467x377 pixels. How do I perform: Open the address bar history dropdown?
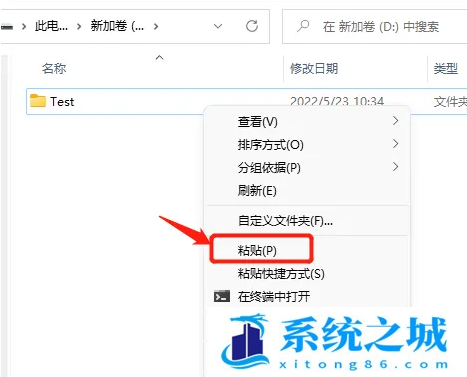coord(218,26)
